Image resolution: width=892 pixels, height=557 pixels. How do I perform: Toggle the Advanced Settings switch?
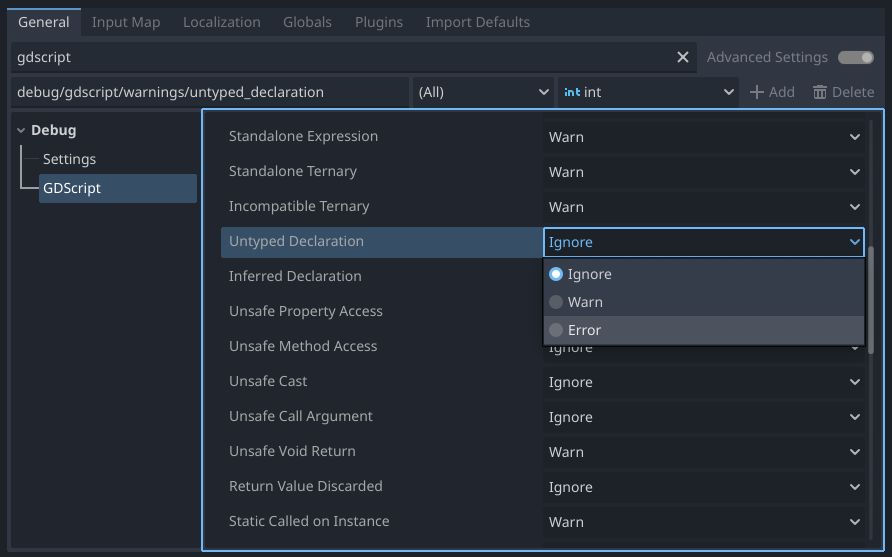855,58
